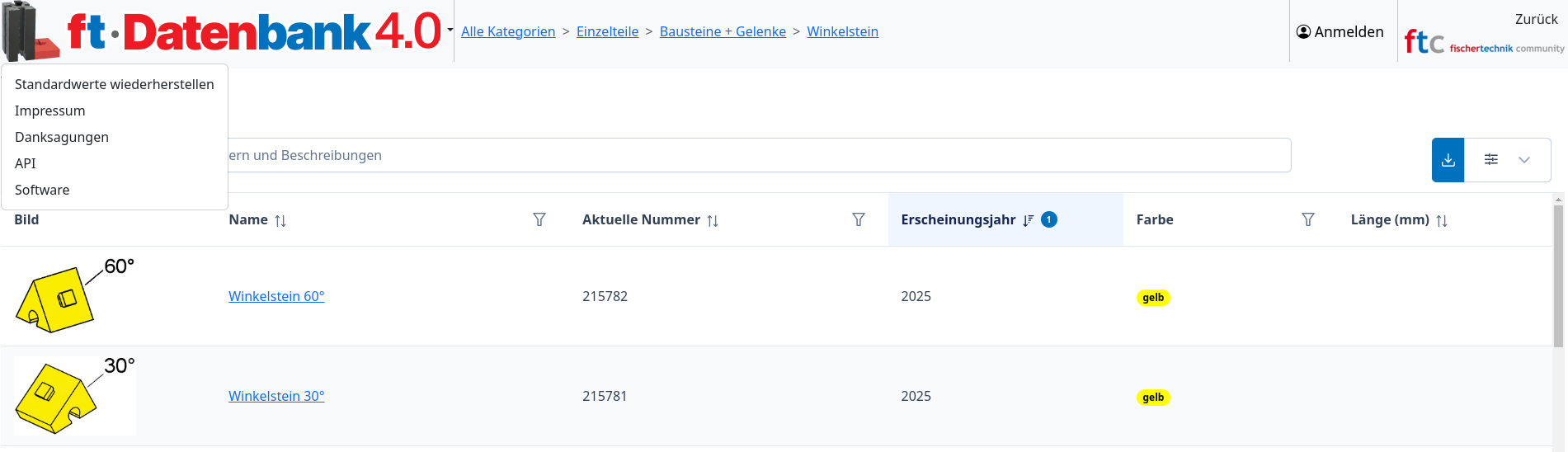Viewport: 1568px width, 452px height.
Task: Choose the API menu item
Action: [26, 163]
